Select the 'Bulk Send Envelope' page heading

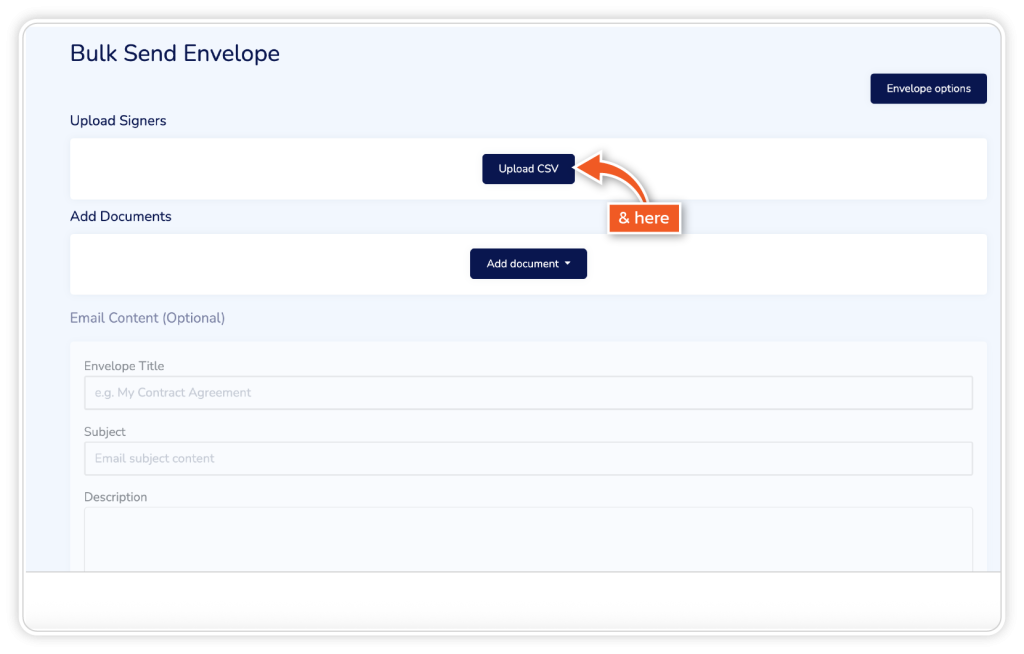(x=175, y=54)
